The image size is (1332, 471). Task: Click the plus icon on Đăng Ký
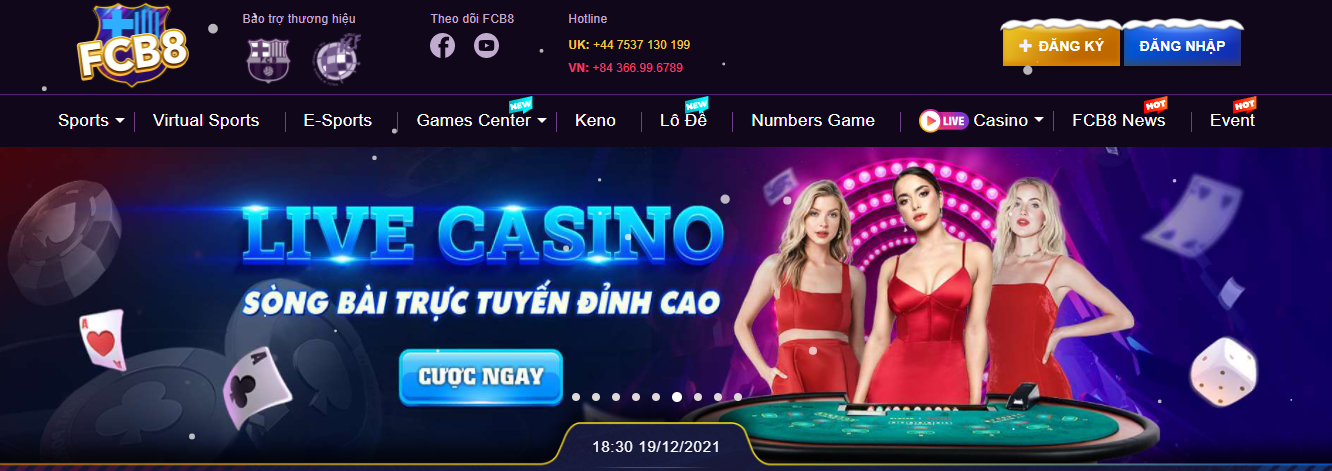click(1025, 46)
